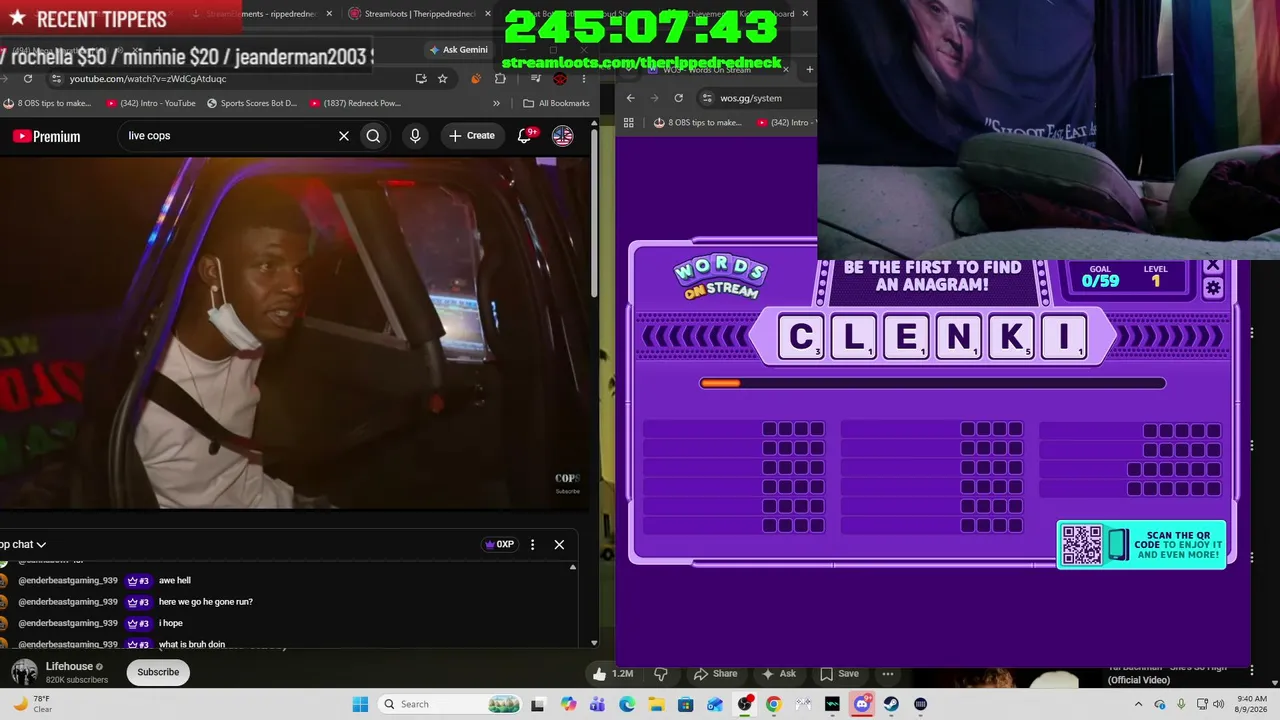Image resolution: width=1280 pixels, height=720 pixels.
Task: Click the Ask button below the video
Action: [779, 674]
